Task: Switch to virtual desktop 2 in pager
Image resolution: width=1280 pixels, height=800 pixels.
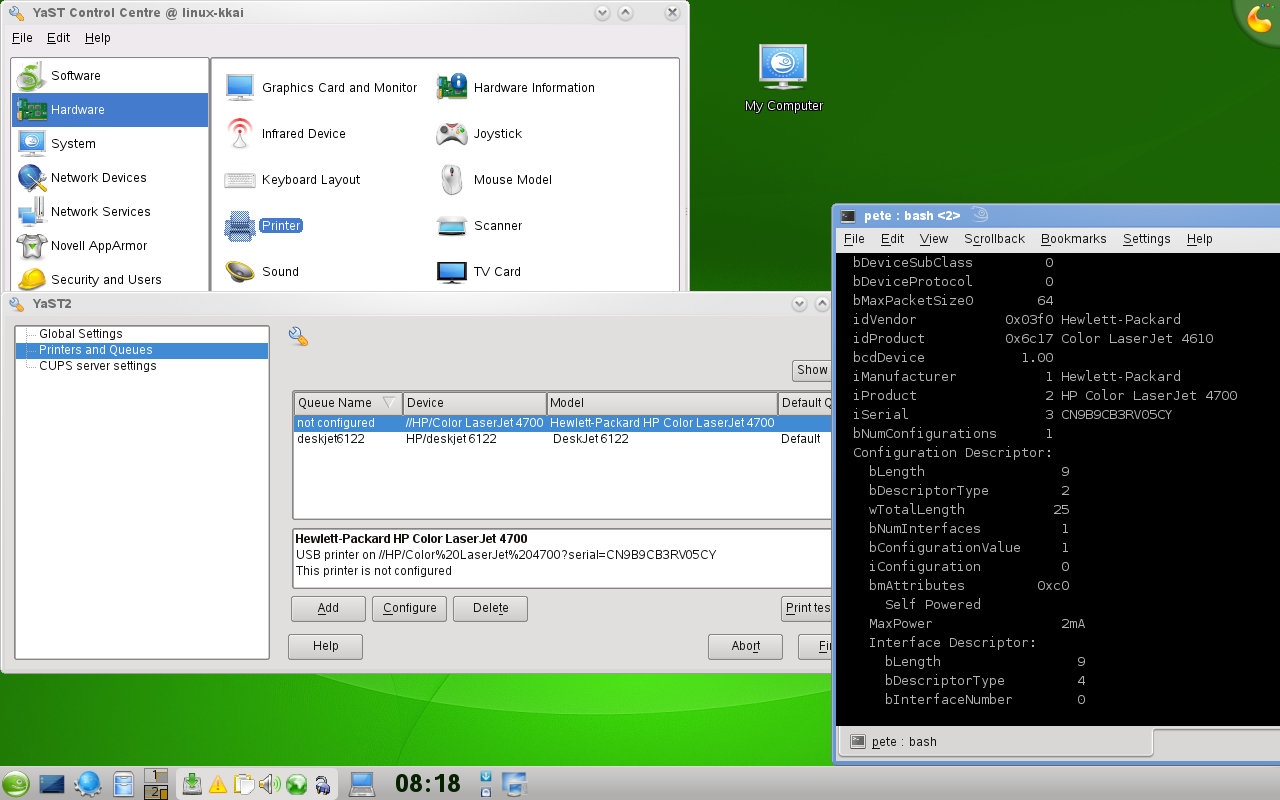Action: tap(156, 792)
